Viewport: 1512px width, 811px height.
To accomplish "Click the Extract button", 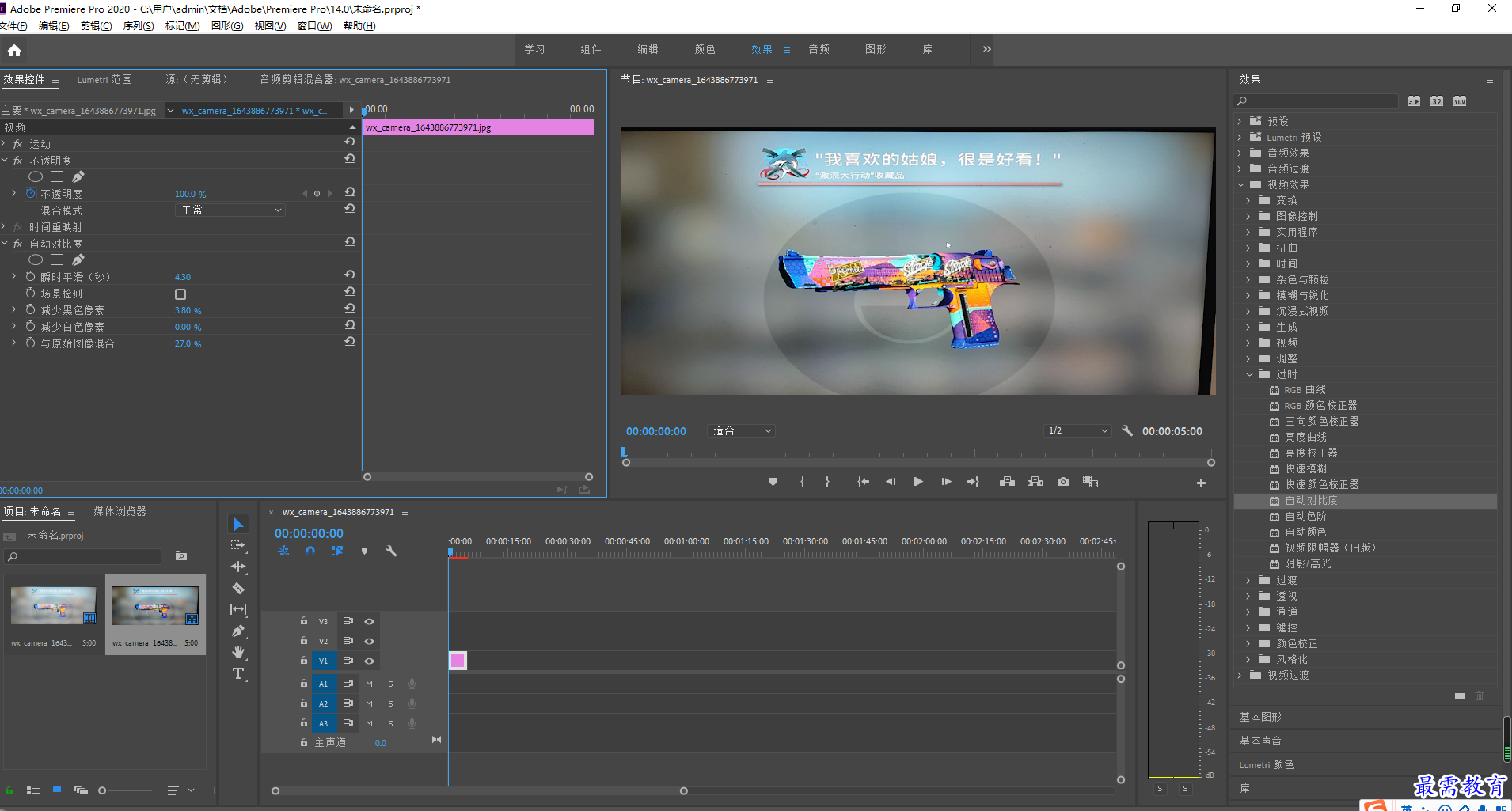I will coord(1035,482).
